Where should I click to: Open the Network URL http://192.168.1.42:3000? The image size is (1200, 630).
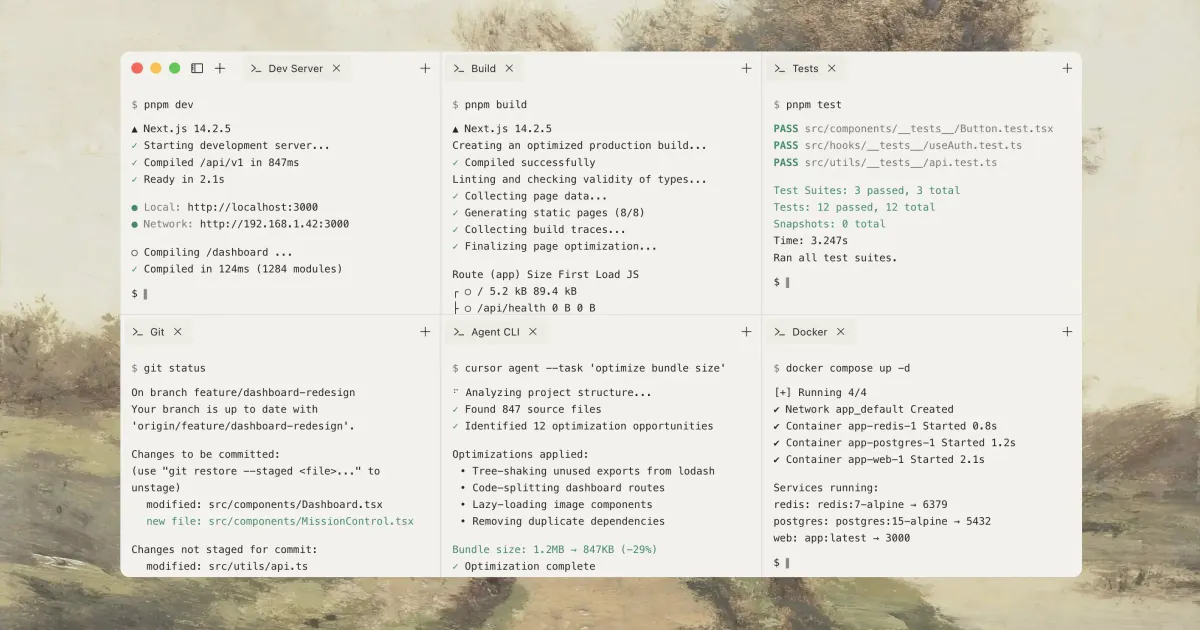274,224
